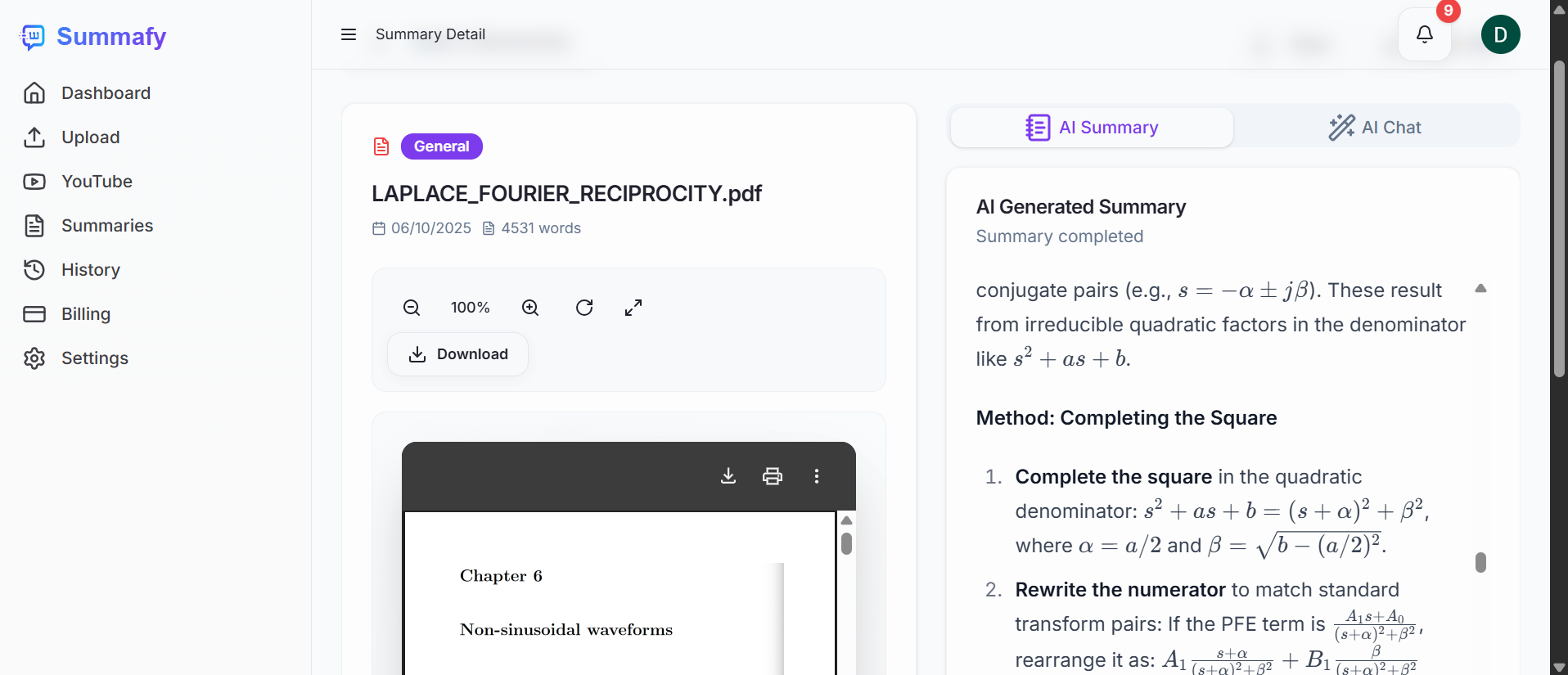This screenshot has width=1568, height=675.
Task: Download PDF from embedded viewer toolbar
Action: point(728,476)
